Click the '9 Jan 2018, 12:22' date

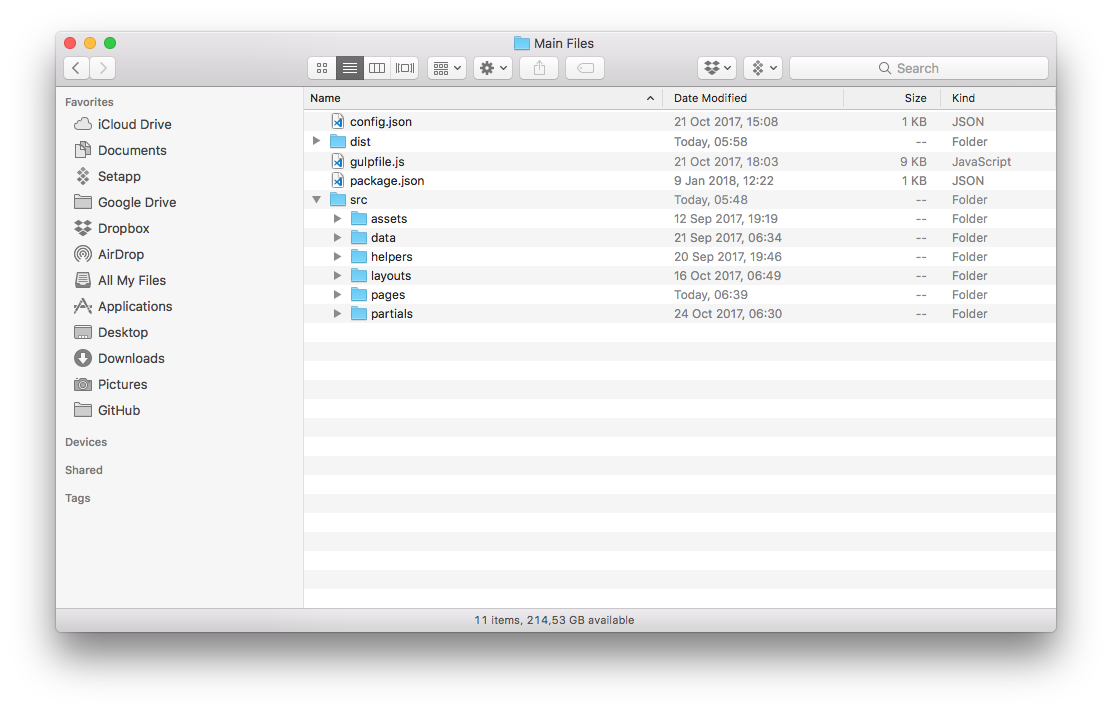point(723,181)
